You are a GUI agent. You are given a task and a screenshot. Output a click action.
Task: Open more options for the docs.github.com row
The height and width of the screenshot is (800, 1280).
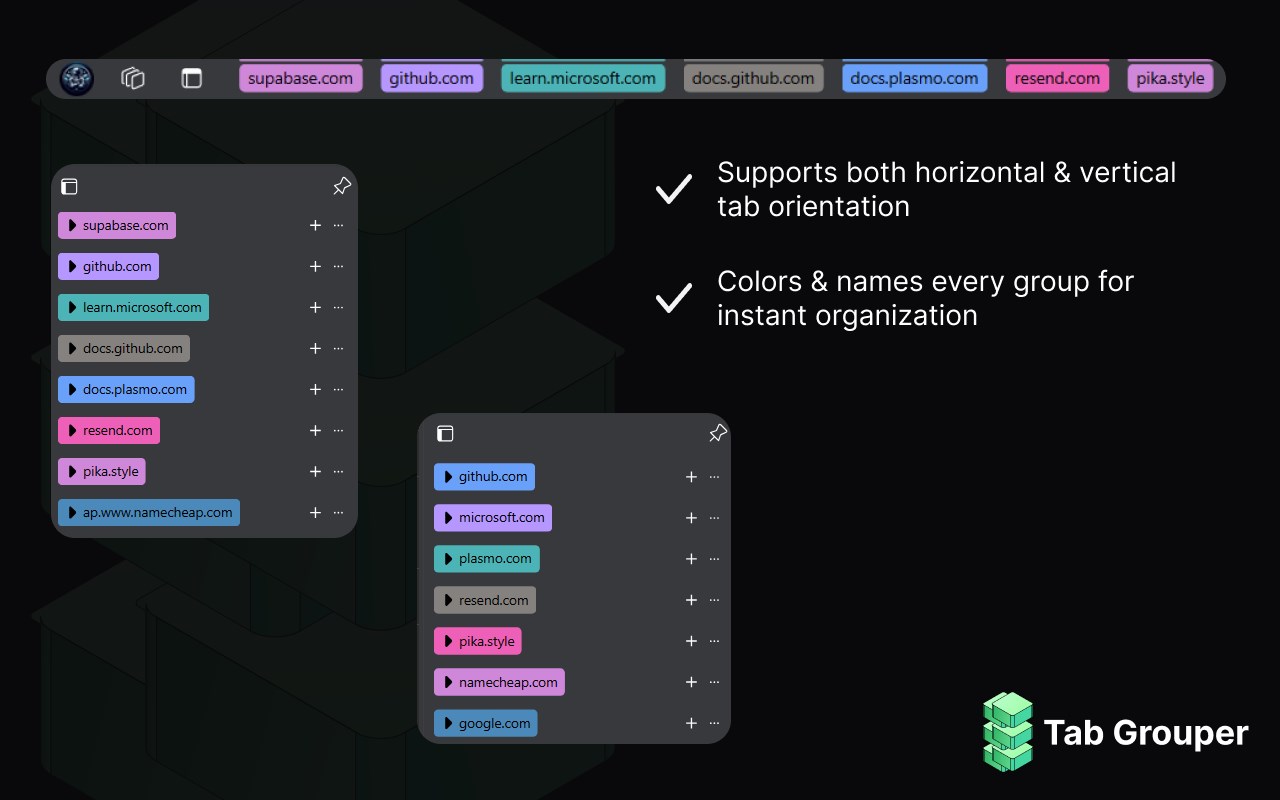point(338,349)
